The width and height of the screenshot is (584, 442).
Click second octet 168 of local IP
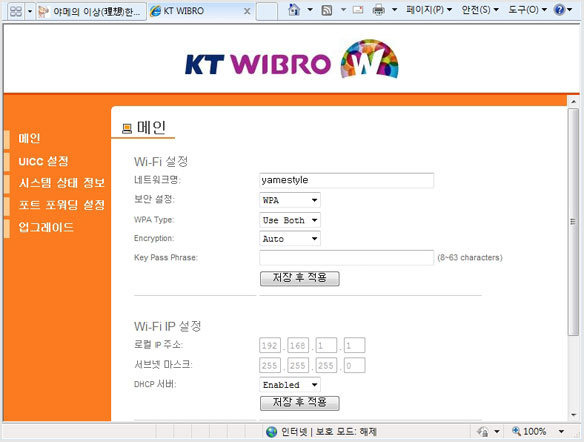coord(298,346)
